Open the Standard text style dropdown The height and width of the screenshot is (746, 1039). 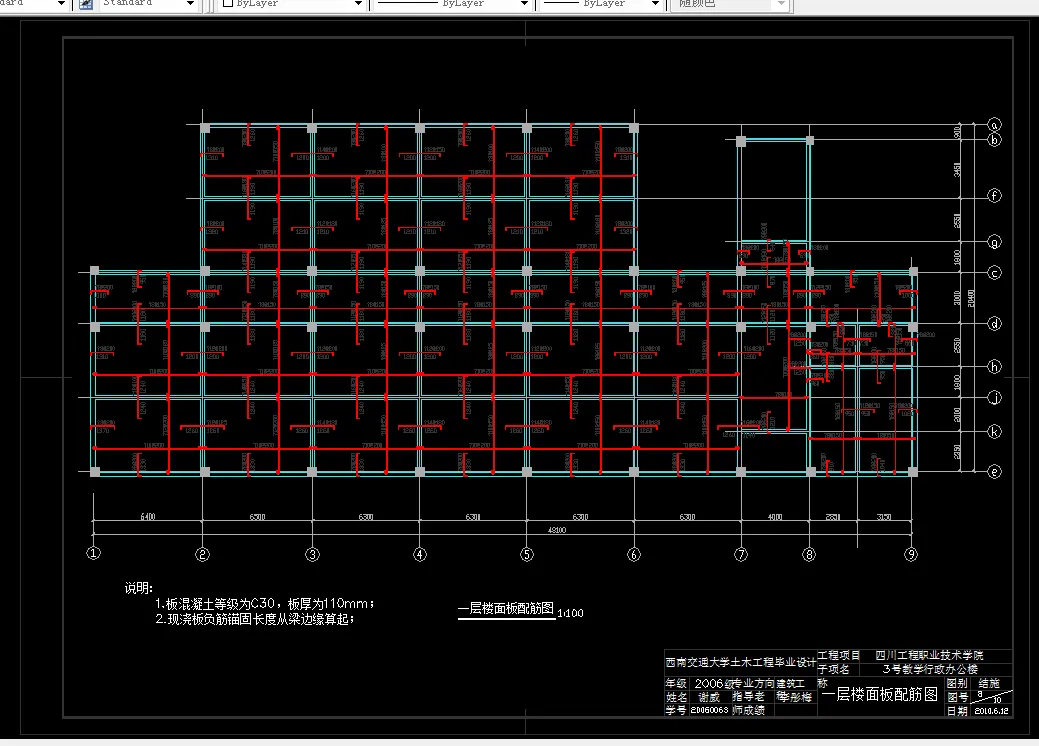coord(190,5)
